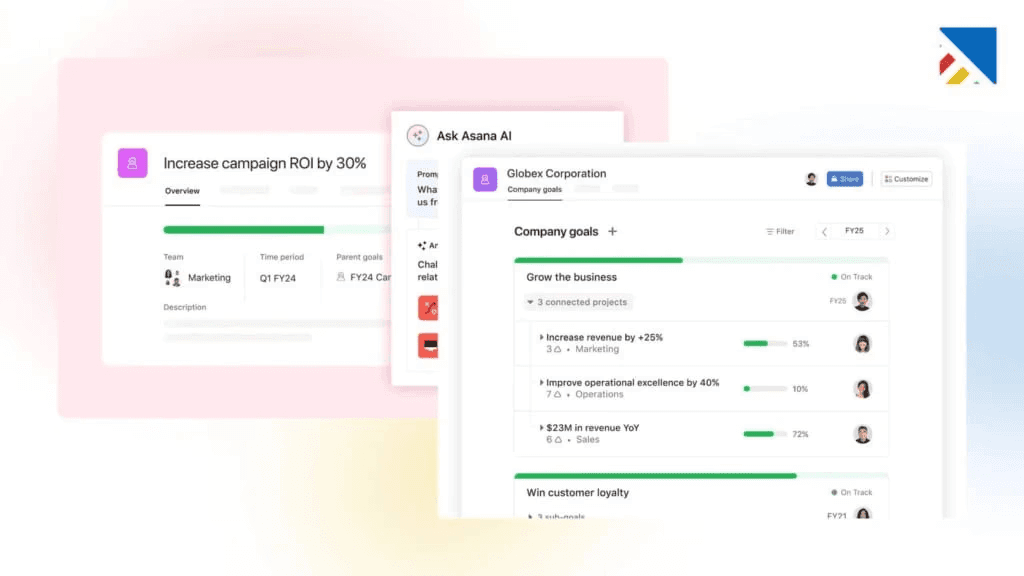The image size is (1024, 576).
Task: Switch to the Overview tab
Action: click(181, 191)
